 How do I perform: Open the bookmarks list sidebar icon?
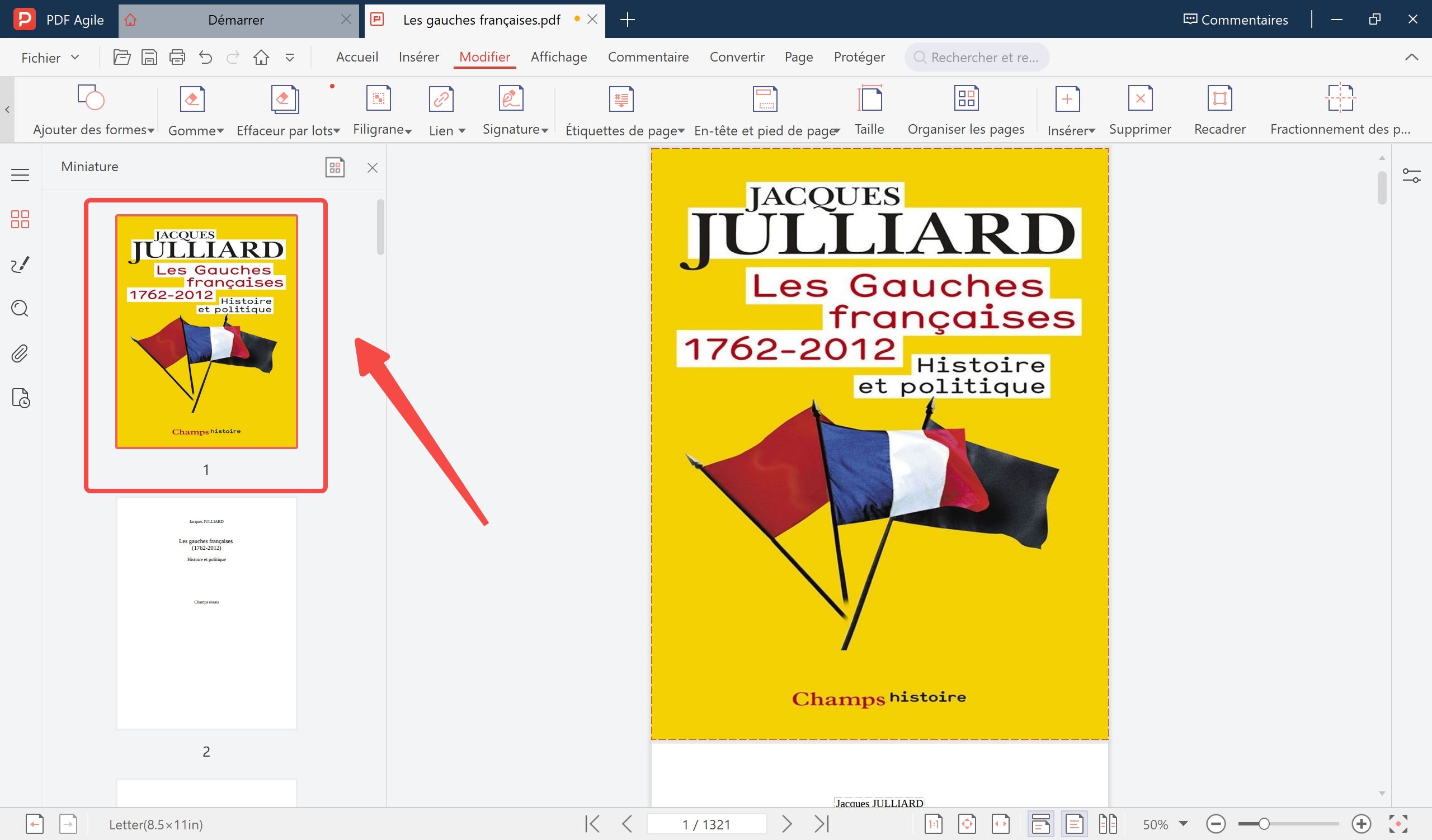(20, 175)
